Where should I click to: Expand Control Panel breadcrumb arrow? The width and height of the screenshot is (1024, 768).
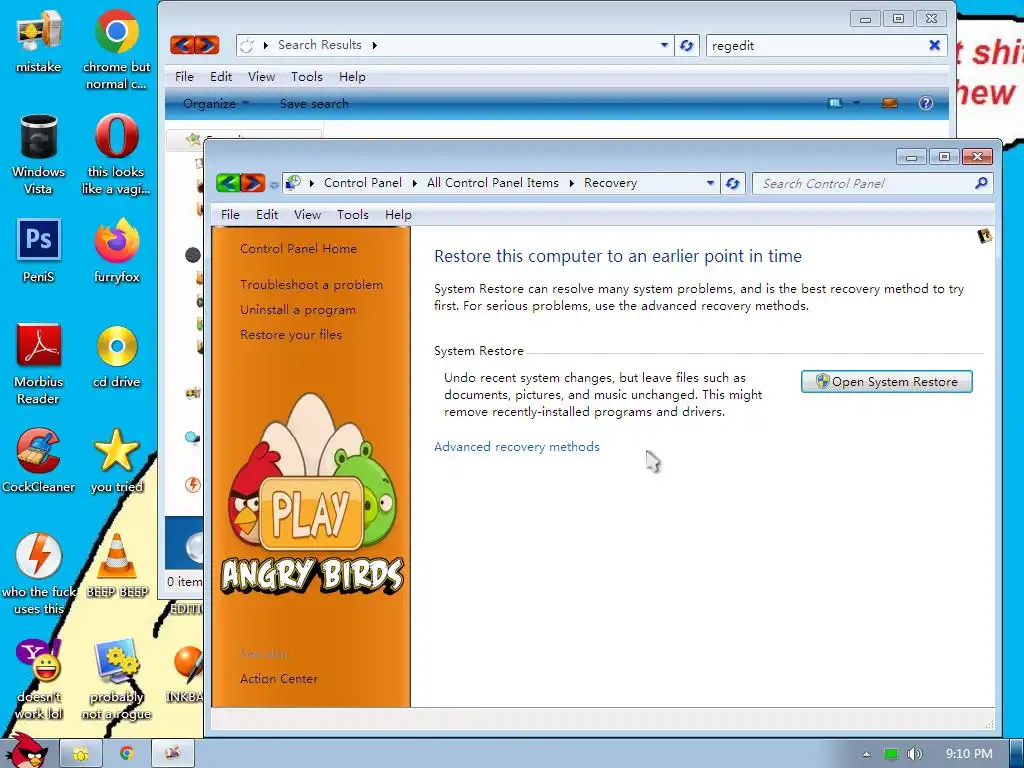414,184
